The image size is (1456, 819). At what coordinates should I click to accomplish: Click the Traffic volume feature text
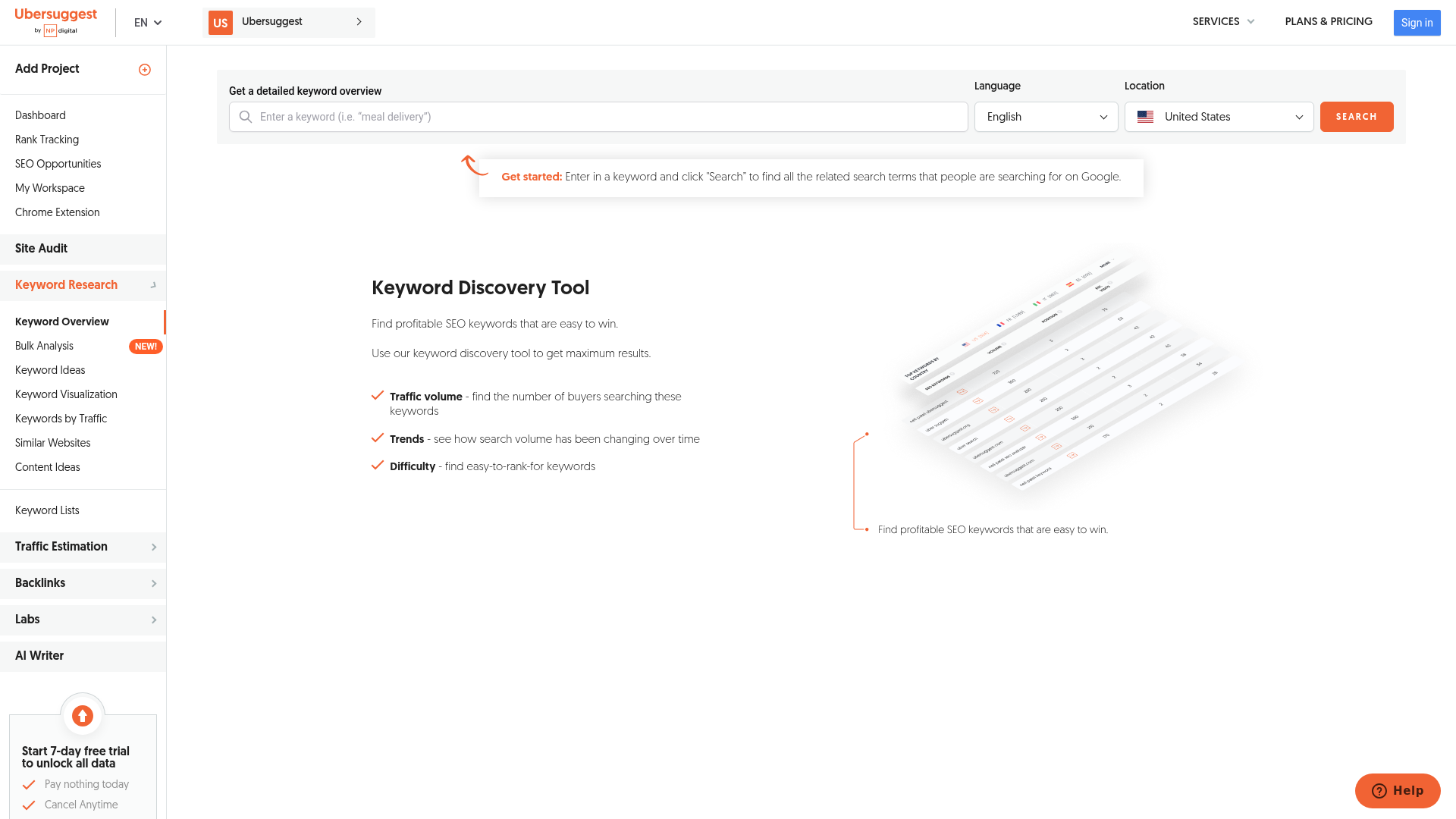pyautogui.click(x=535, y=404)
